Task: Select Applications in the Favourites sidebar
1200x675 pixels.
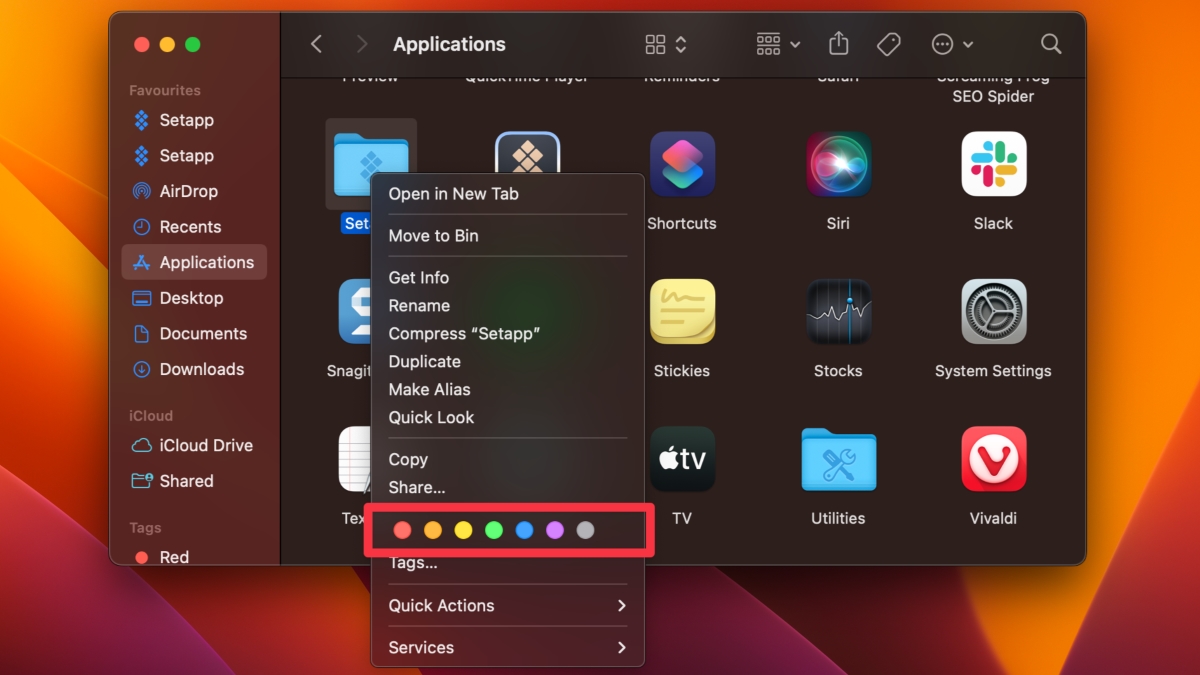Action: click(204, 262)
